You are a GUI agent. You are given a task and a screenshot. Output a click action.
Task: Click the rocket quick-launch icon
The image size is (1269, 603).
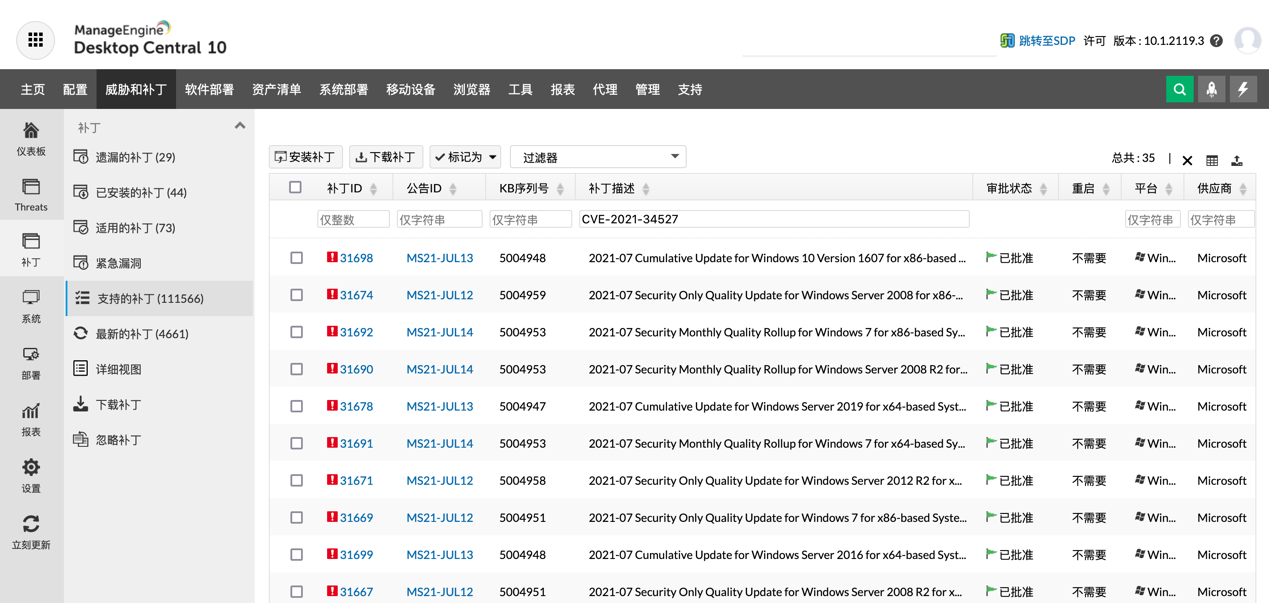(1212, 89)
